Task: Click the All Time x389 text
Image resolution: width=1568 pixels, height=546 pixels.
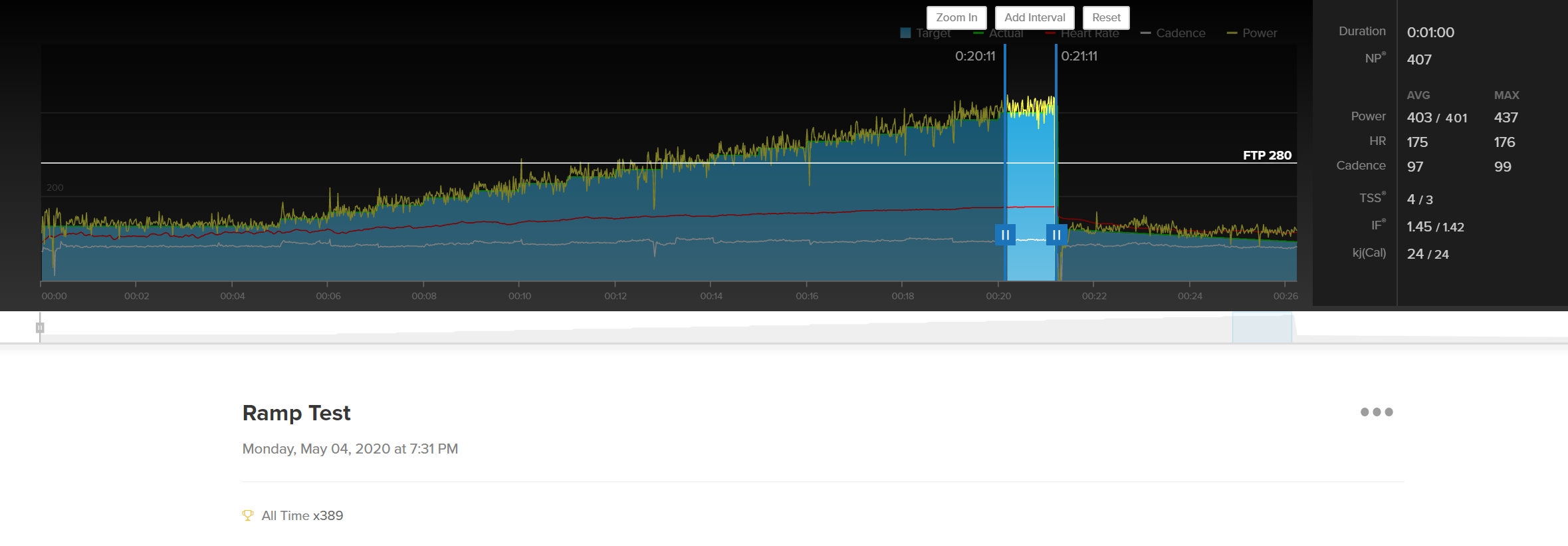Action: (302, 515)
